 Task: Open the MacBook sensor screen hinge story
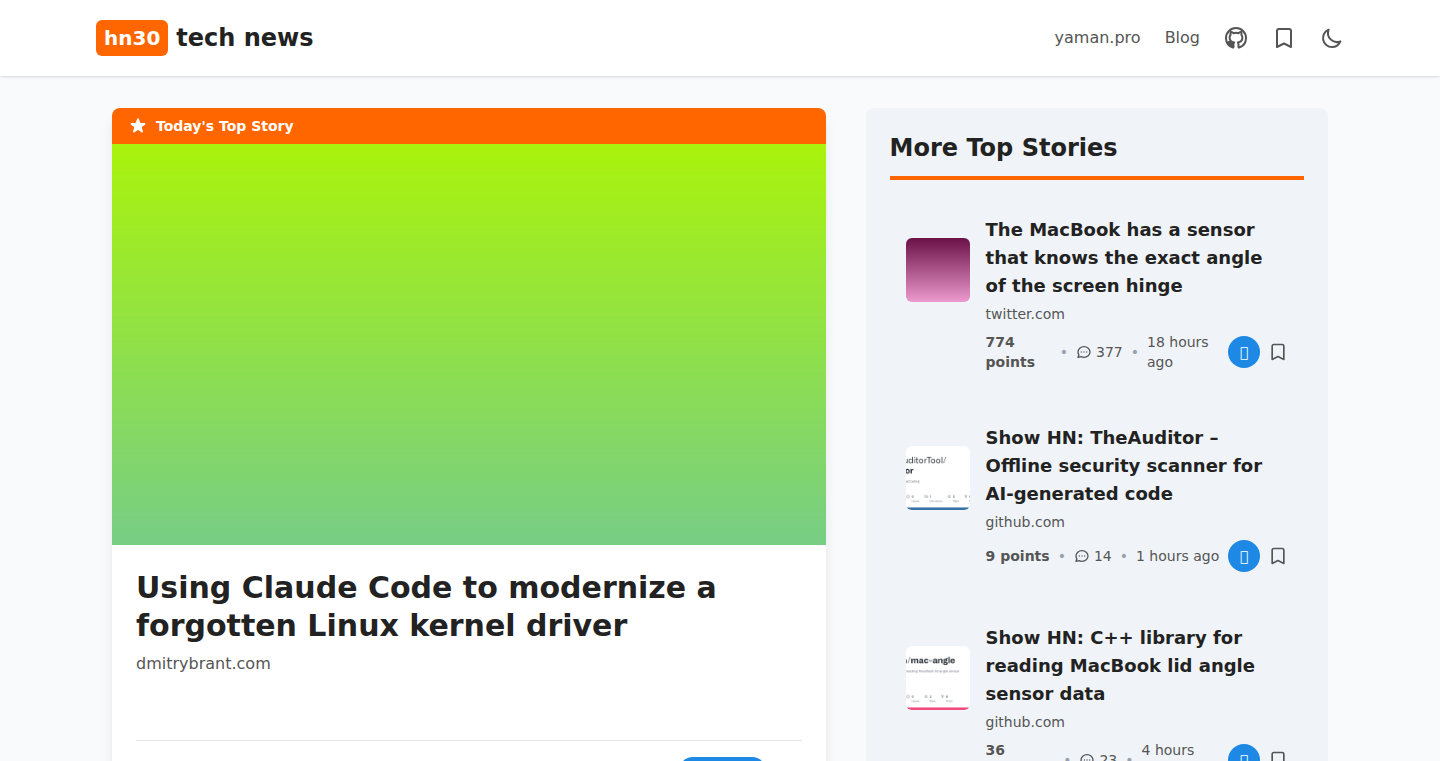click(x=1123, y=257)
